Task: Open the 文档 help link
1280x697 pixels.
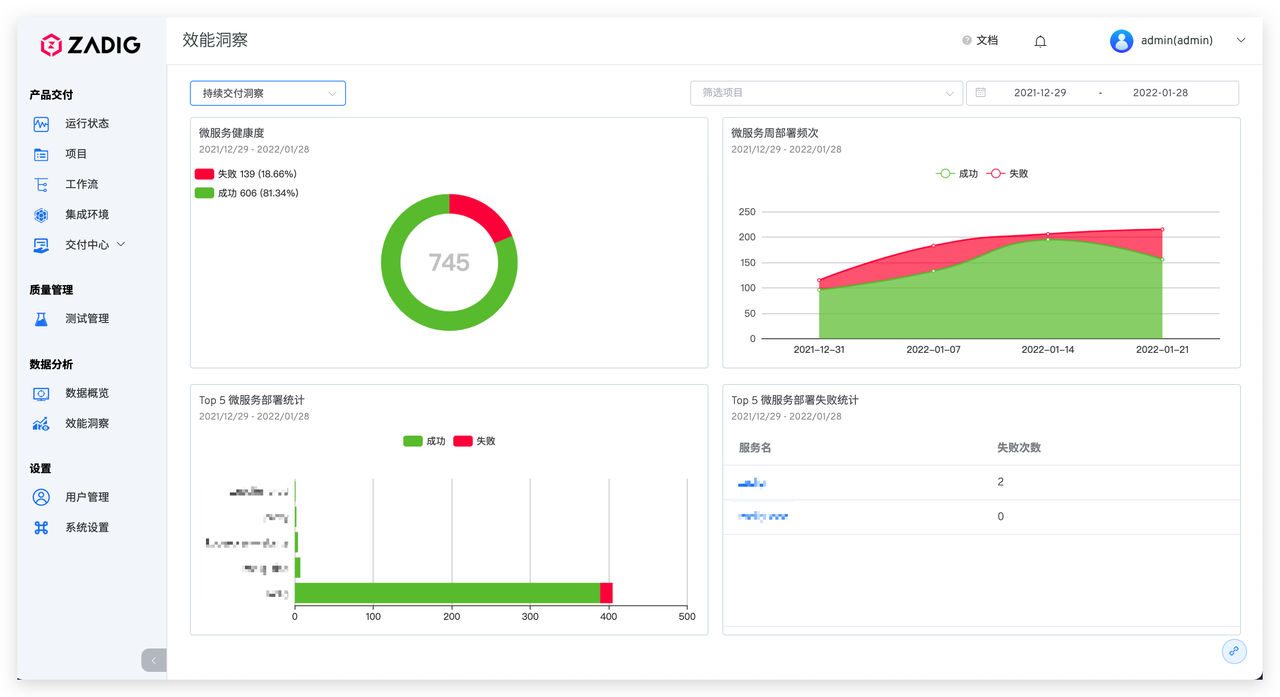Action: tap(980, 41)
